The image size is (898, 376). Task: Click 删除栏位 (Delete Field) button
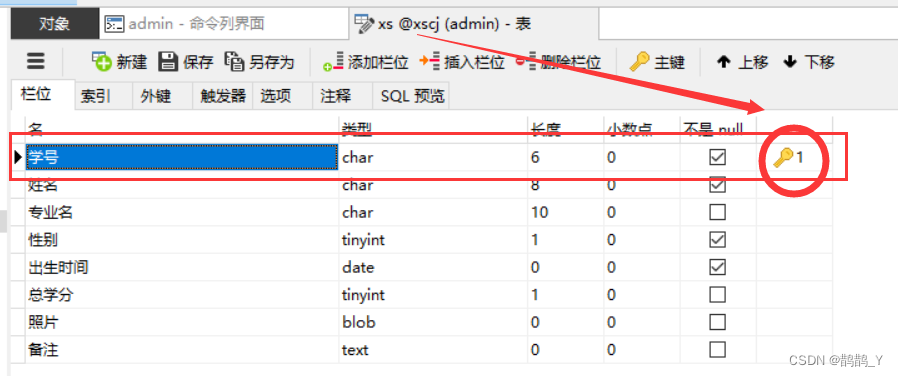[558, 62]
